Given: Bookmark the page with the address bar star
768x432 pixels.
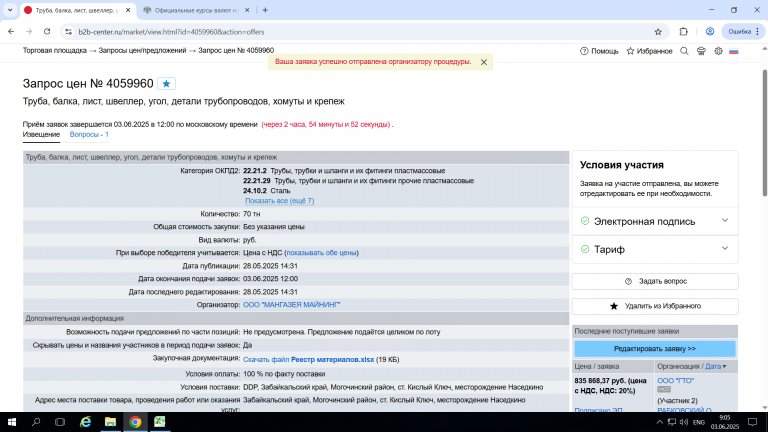Looking at the screenshot, I should [x=658, y=32].
